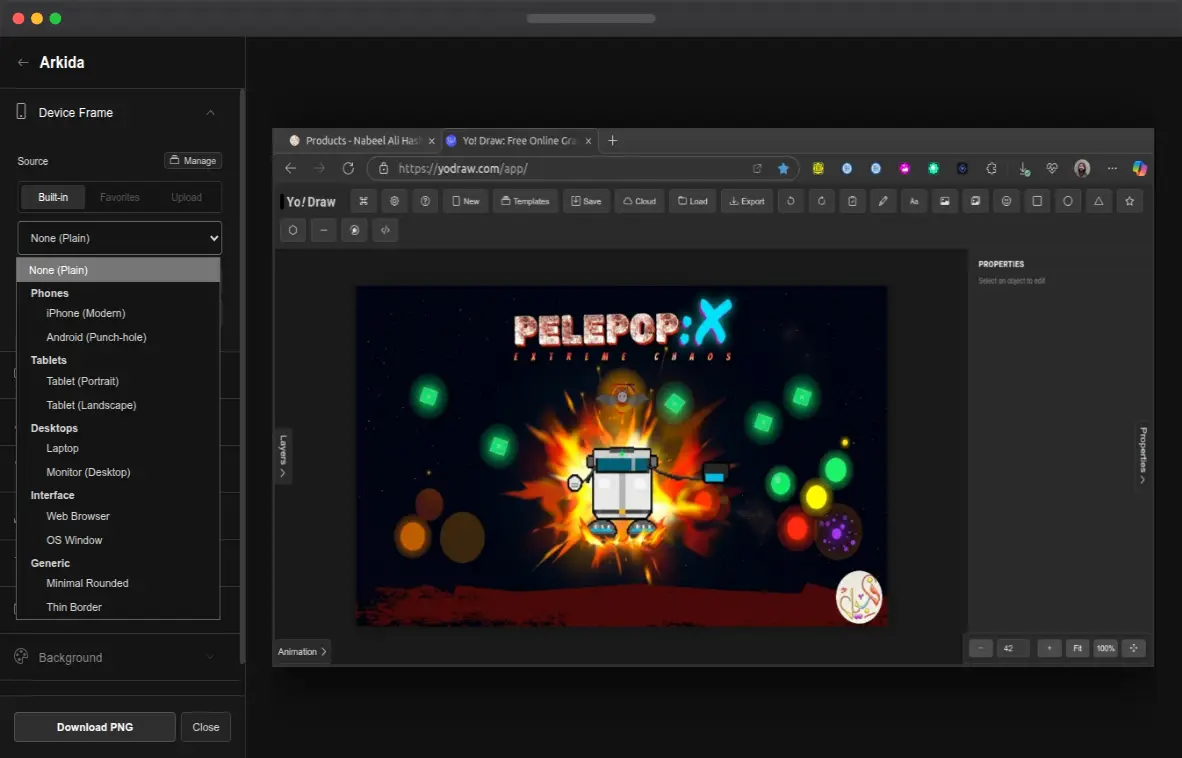This screenshot has height=758, width=1182.
Task: Choose Tablet (Portrait) frame
Action: [118, 381]
